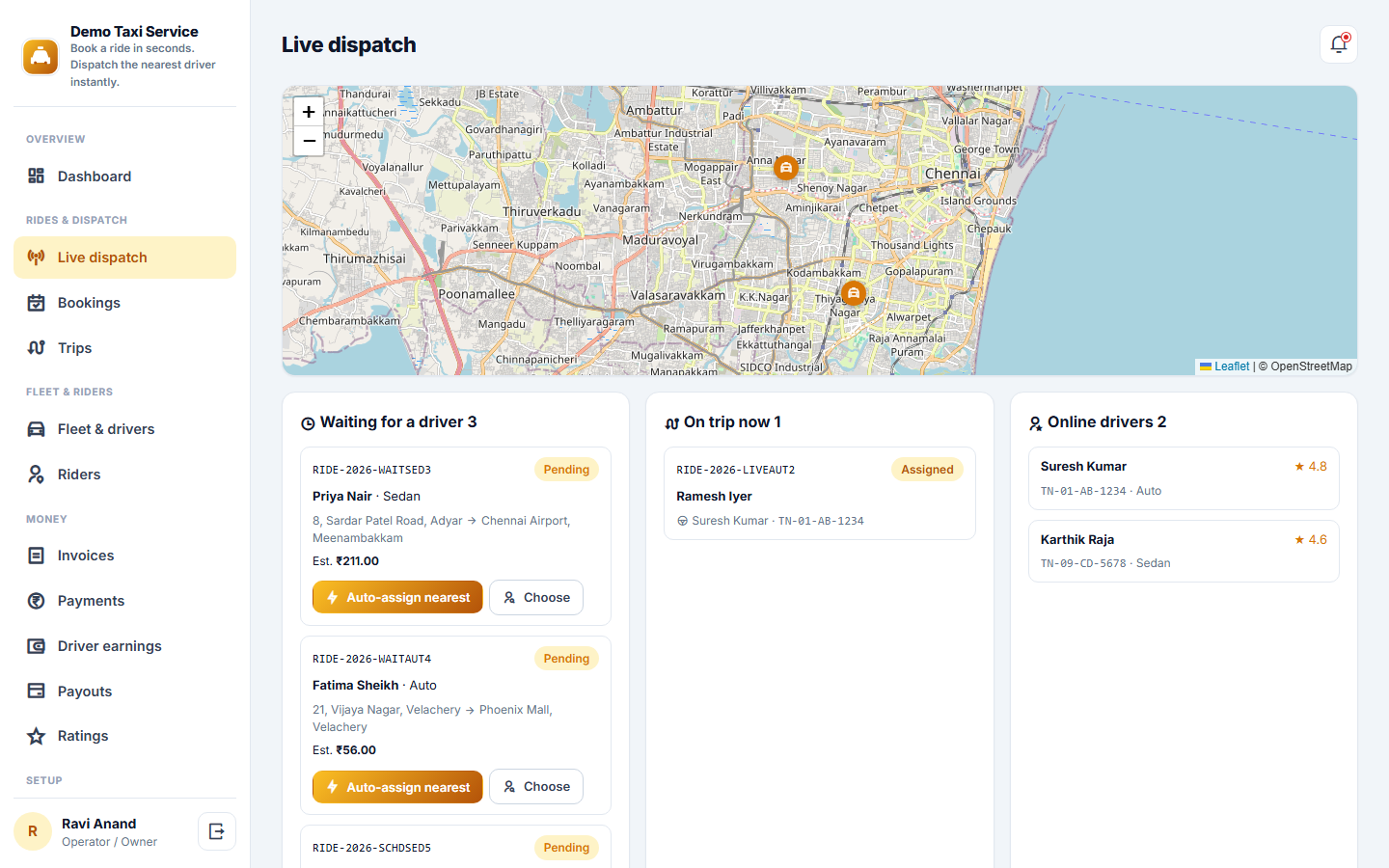
Task: Click the taxi marker near Thyagaraya Nagar
Action: (x=853, y=293)
